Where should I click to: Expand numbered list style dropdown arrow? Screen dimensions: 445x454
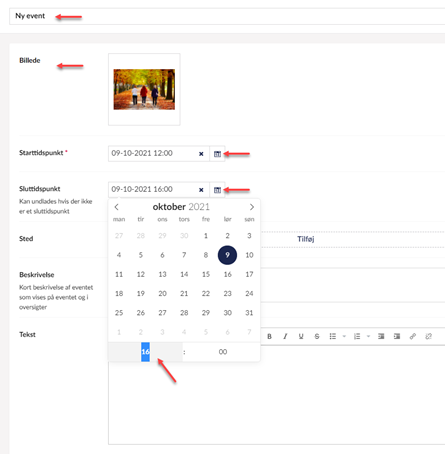[368, 336]
